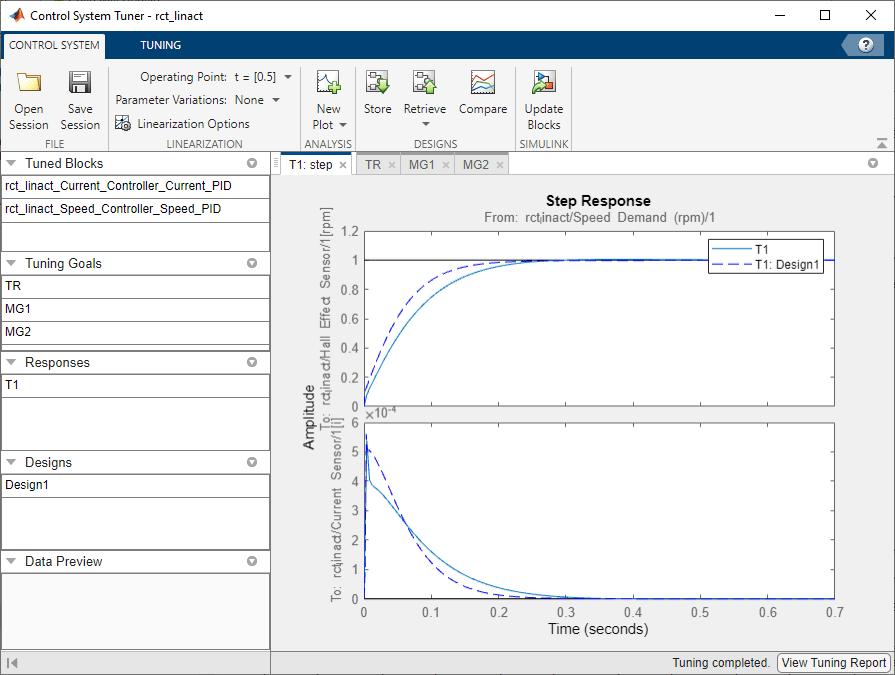Minimize the ribbon with the collapse arrow
The image size is (895, 675).
point(881,142)
